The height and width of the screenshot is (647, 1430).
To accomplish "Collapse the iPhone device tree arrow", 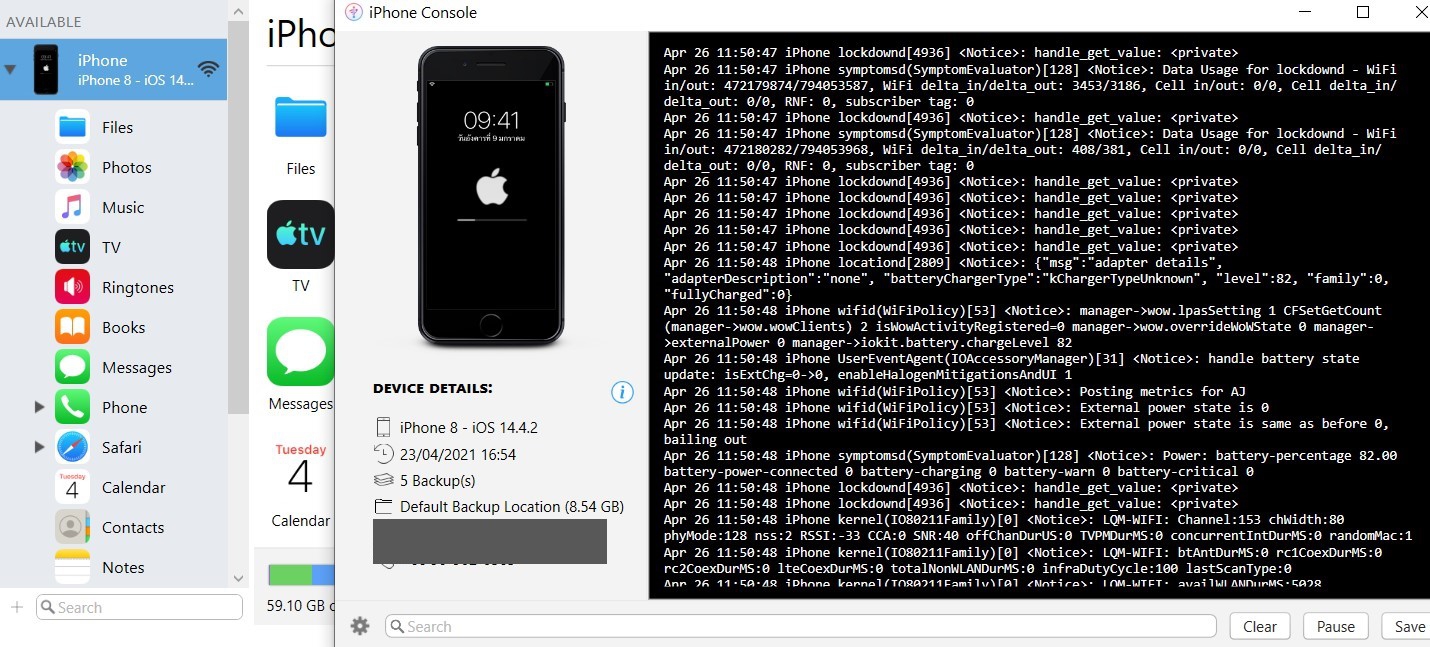I will 10,70.
